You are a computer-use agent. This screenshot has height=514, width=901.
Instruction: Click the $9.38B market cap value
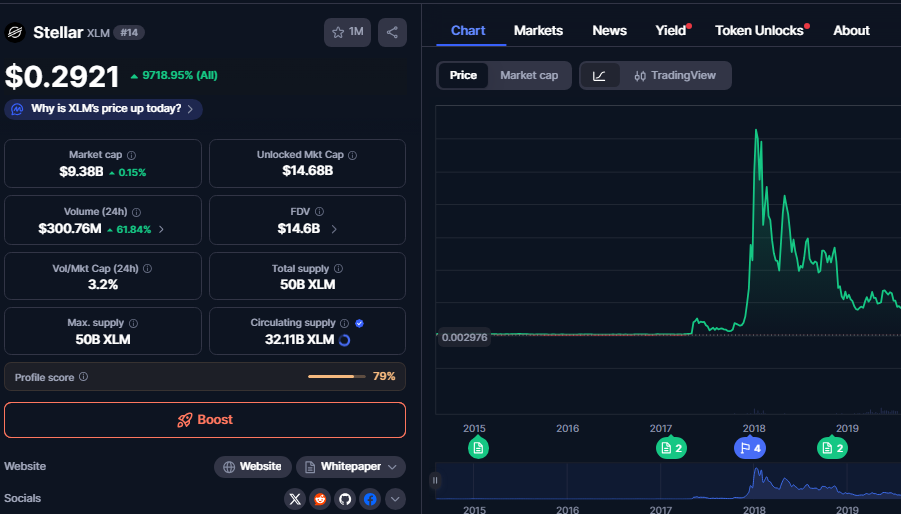(81, 172)
